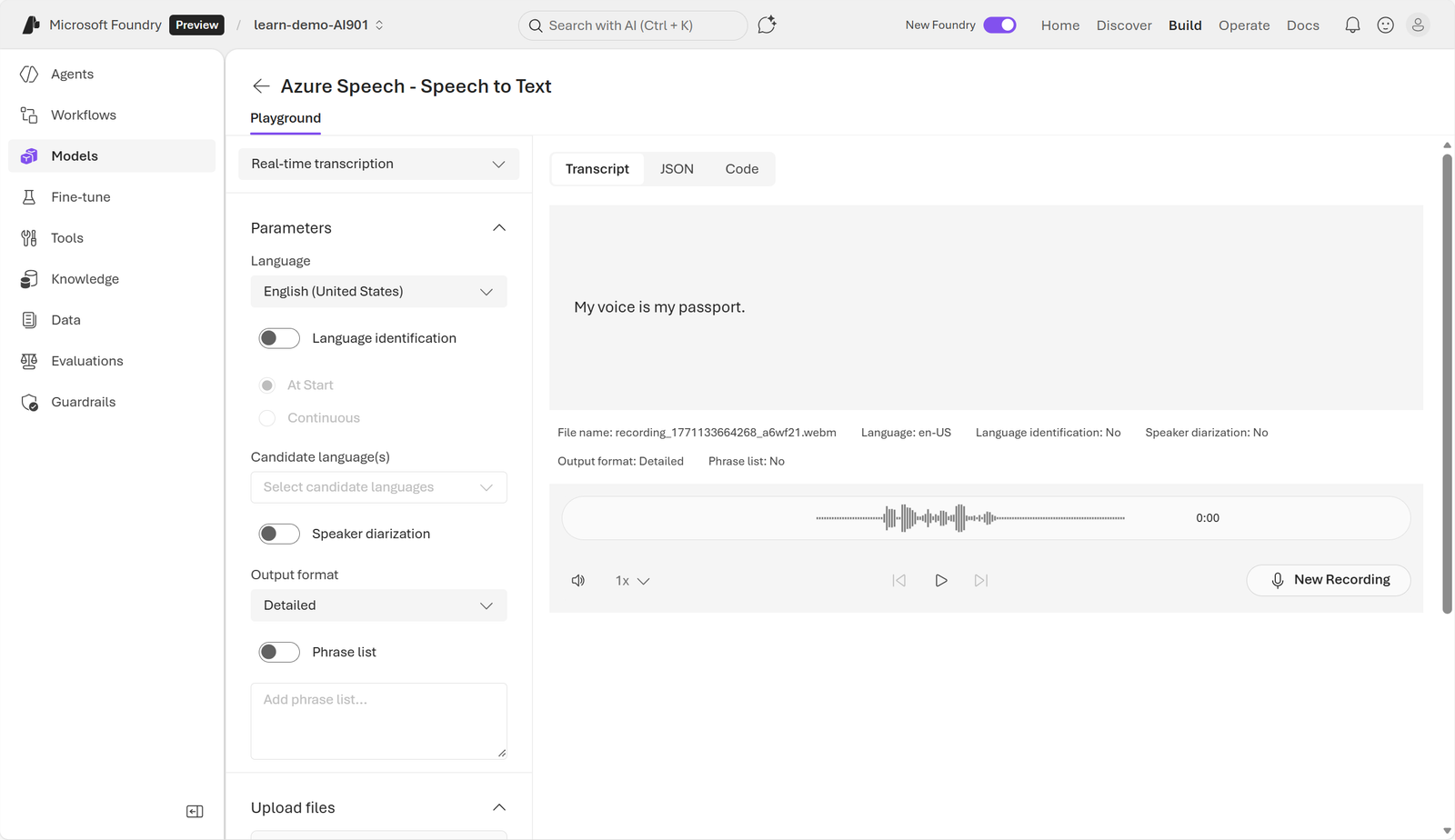Click the Data sidebar icon
1455x840 pixels.
click(29, 319)
